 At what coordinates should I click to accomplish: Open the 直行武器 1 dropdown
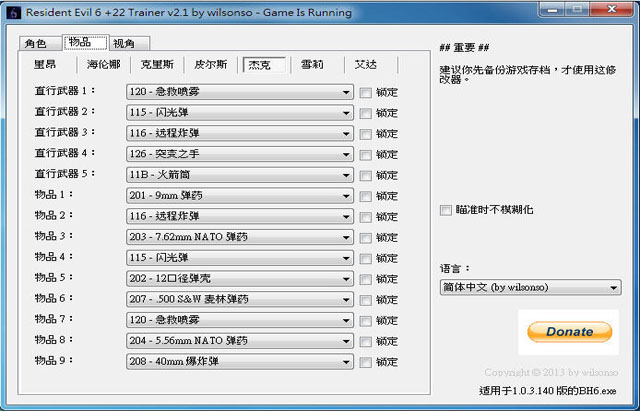pos(240,92)
